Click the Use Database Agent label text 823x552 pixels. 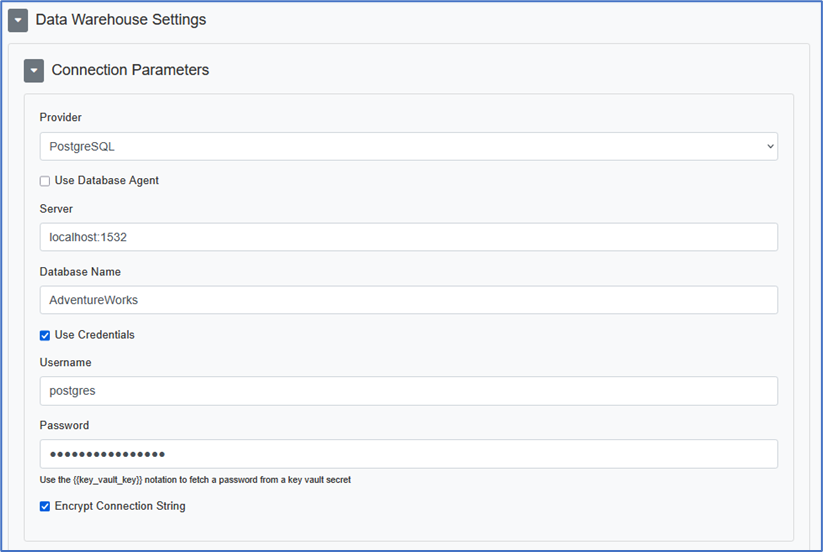[107, 181]
